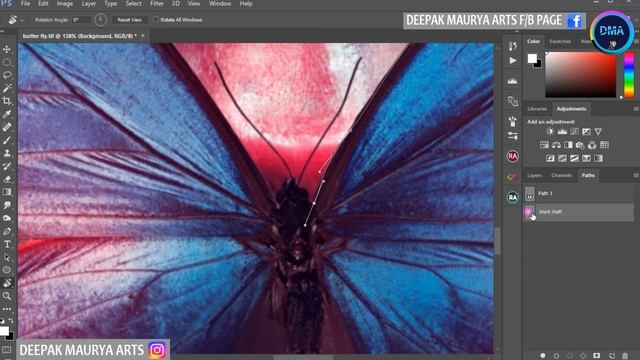Swap foreground and background colors

(11, 321)
